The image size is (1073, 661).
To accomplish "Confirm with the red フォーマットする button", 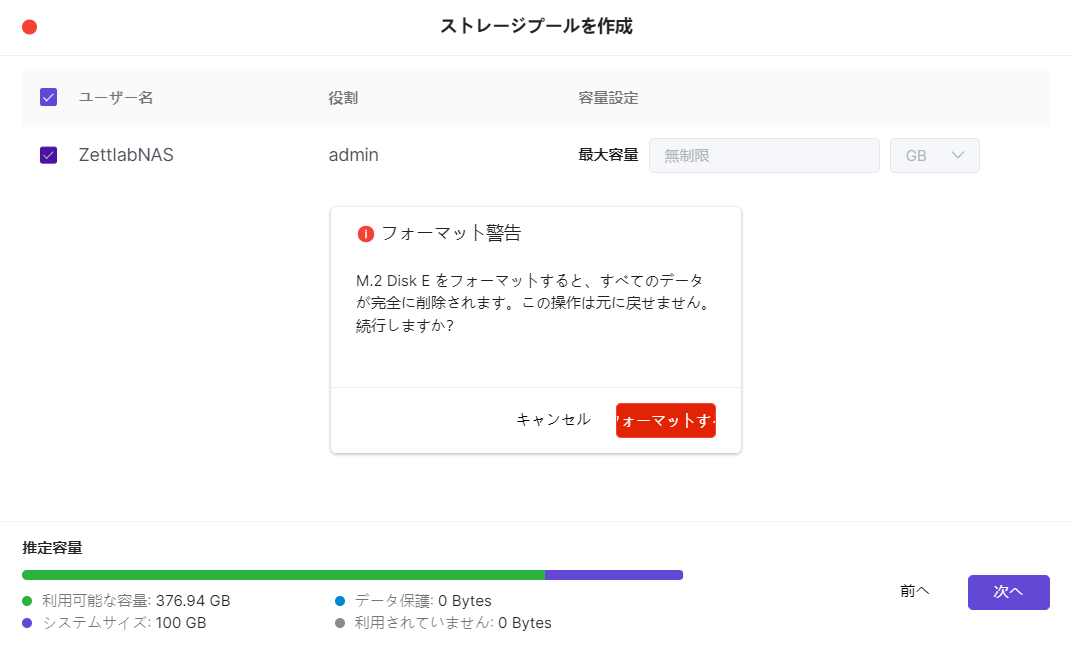I will pos(665,420).
